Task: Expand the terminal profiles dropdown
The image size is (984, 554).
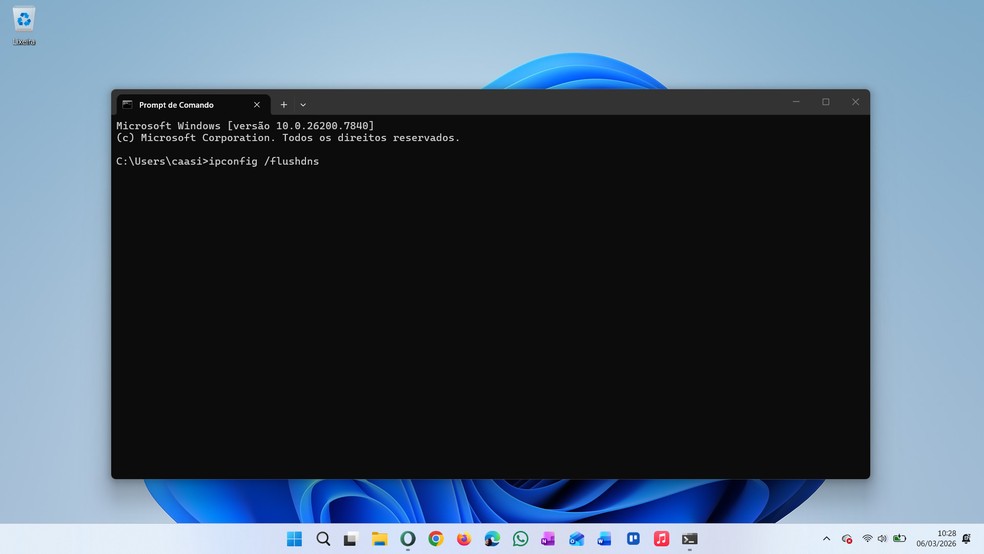Action: coord(303,105)
